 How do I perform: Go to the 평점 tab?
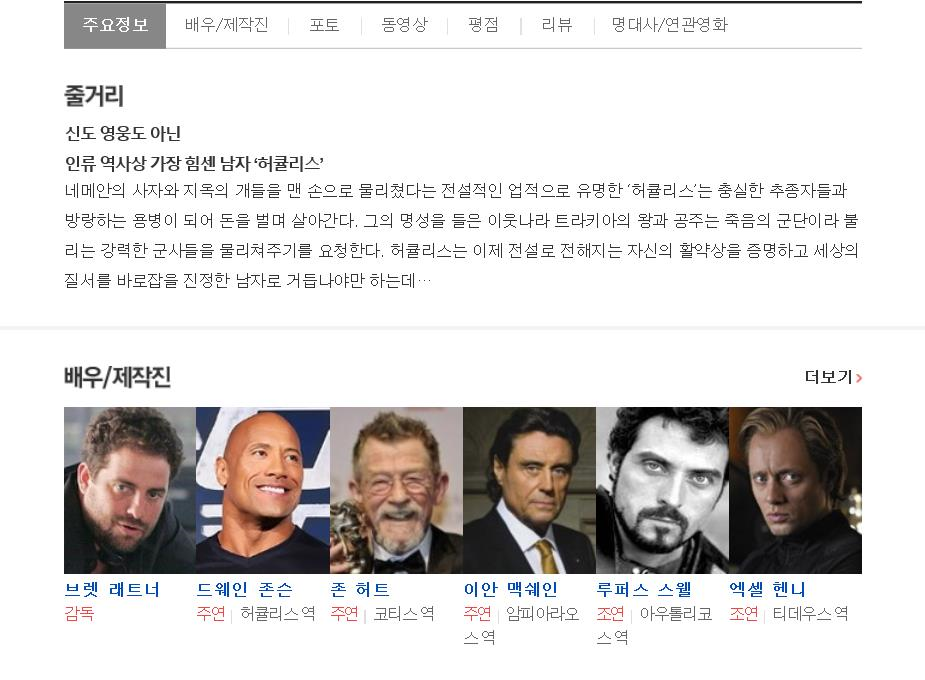[484, 25]
